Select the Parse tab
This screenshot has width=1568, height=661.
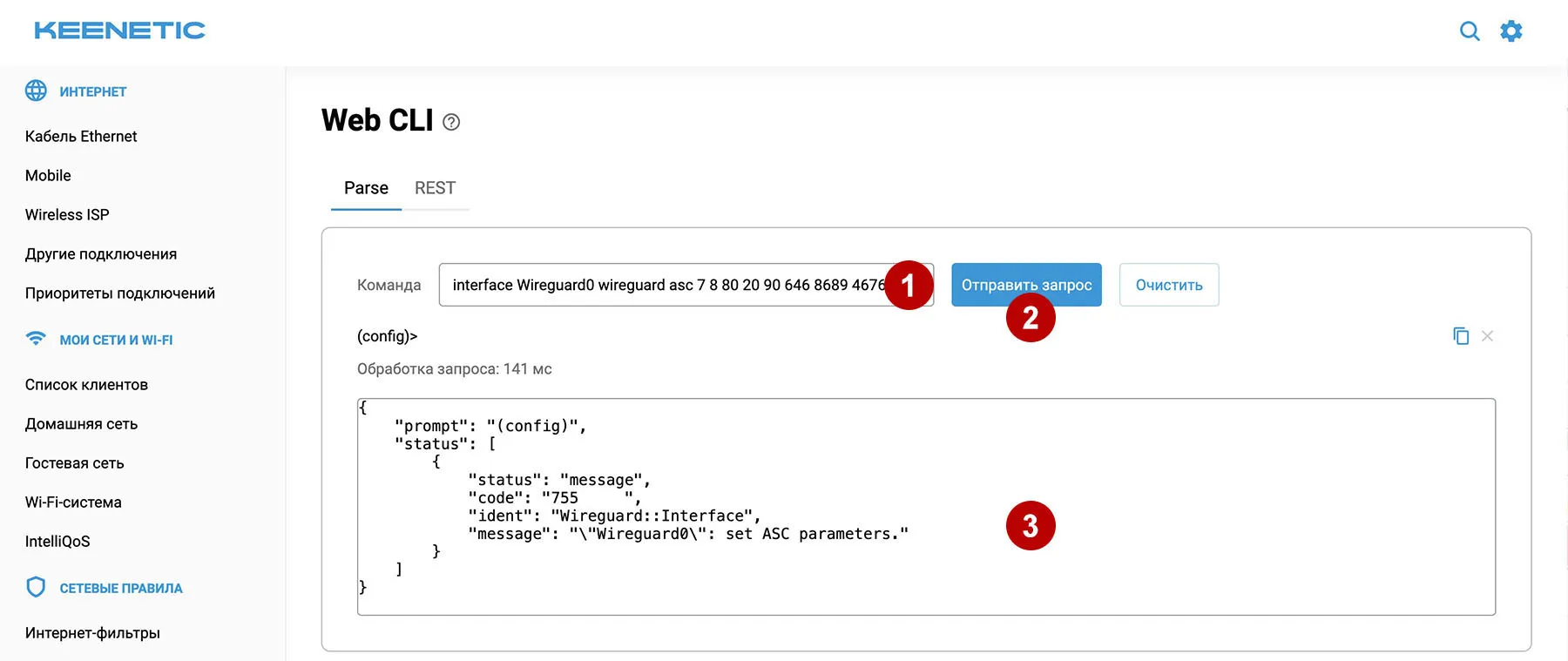coord(366,188)
